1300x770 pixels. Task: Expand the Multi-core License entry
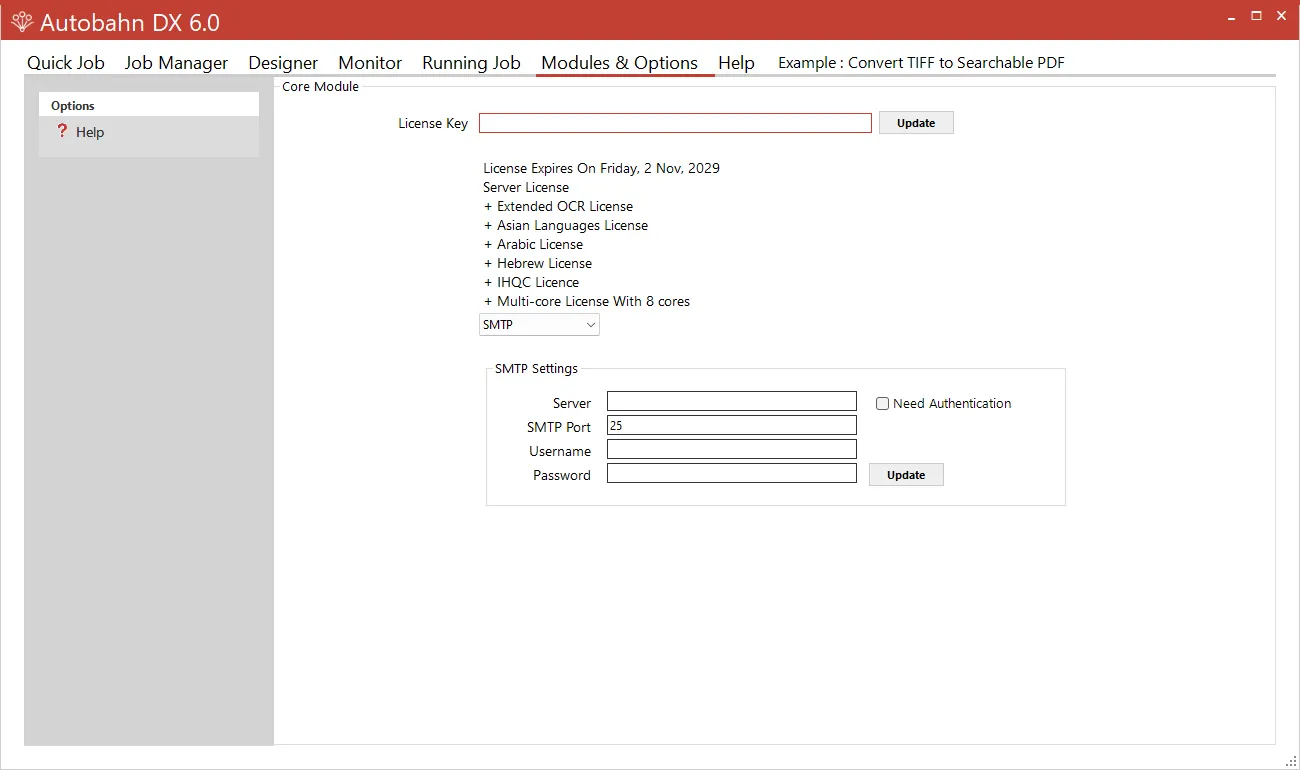tap(487, 301)
